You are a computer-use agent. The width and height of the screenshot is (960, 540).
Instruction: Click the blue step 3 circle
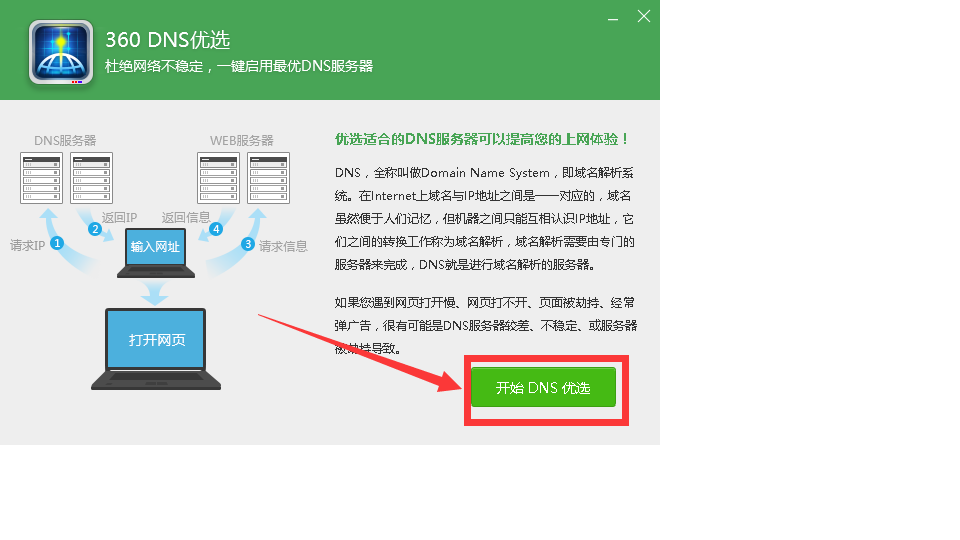(247, 244)
